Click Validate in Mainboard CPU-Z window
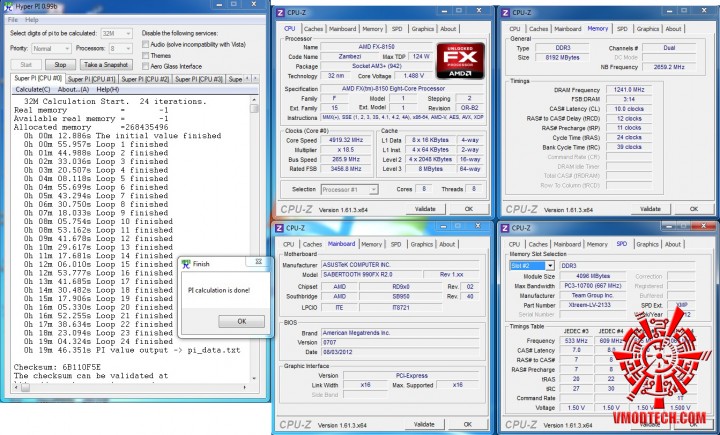Viewport: 720px width, 435px height. point(424,424)
